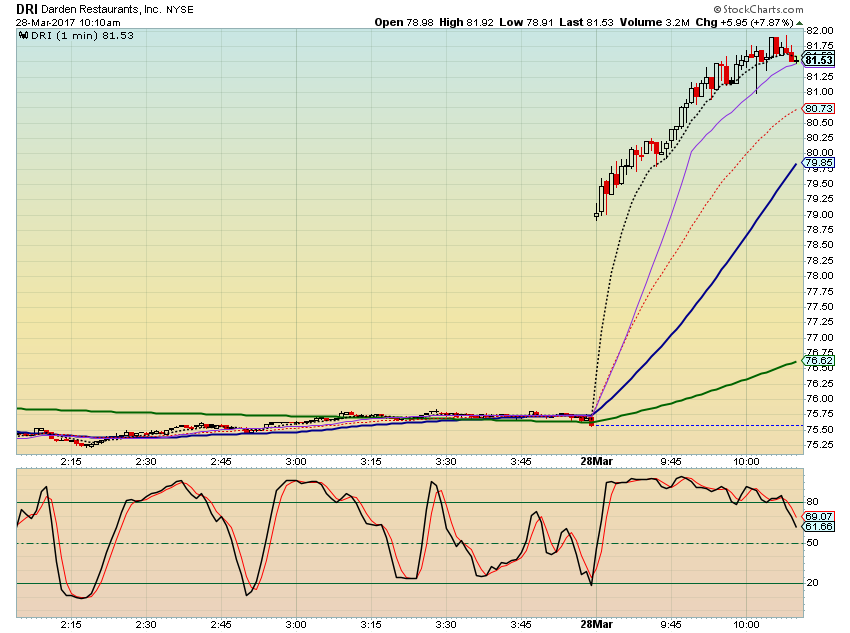The image size is (850, 633).
Task: Click the High 81.92 value
Action: click(x=466, y=22)
